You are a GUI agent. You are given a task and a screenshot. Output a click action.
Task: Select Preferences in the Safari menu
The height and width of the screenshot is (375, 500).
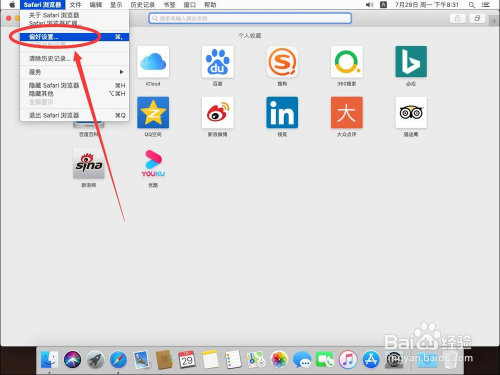74,37
